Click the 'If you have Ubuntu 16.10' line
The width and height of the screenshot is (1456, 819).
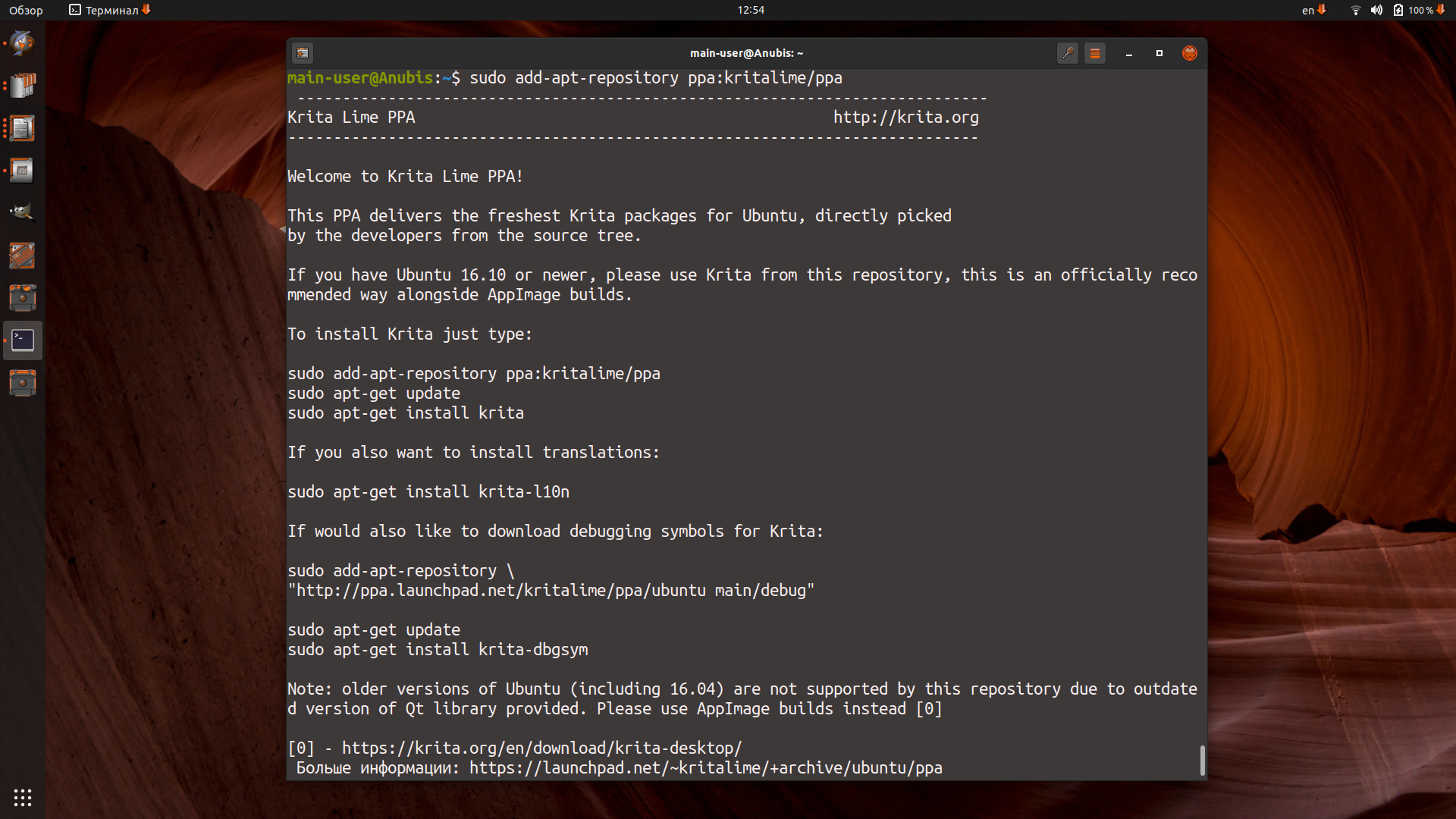[x=742, y=275]
